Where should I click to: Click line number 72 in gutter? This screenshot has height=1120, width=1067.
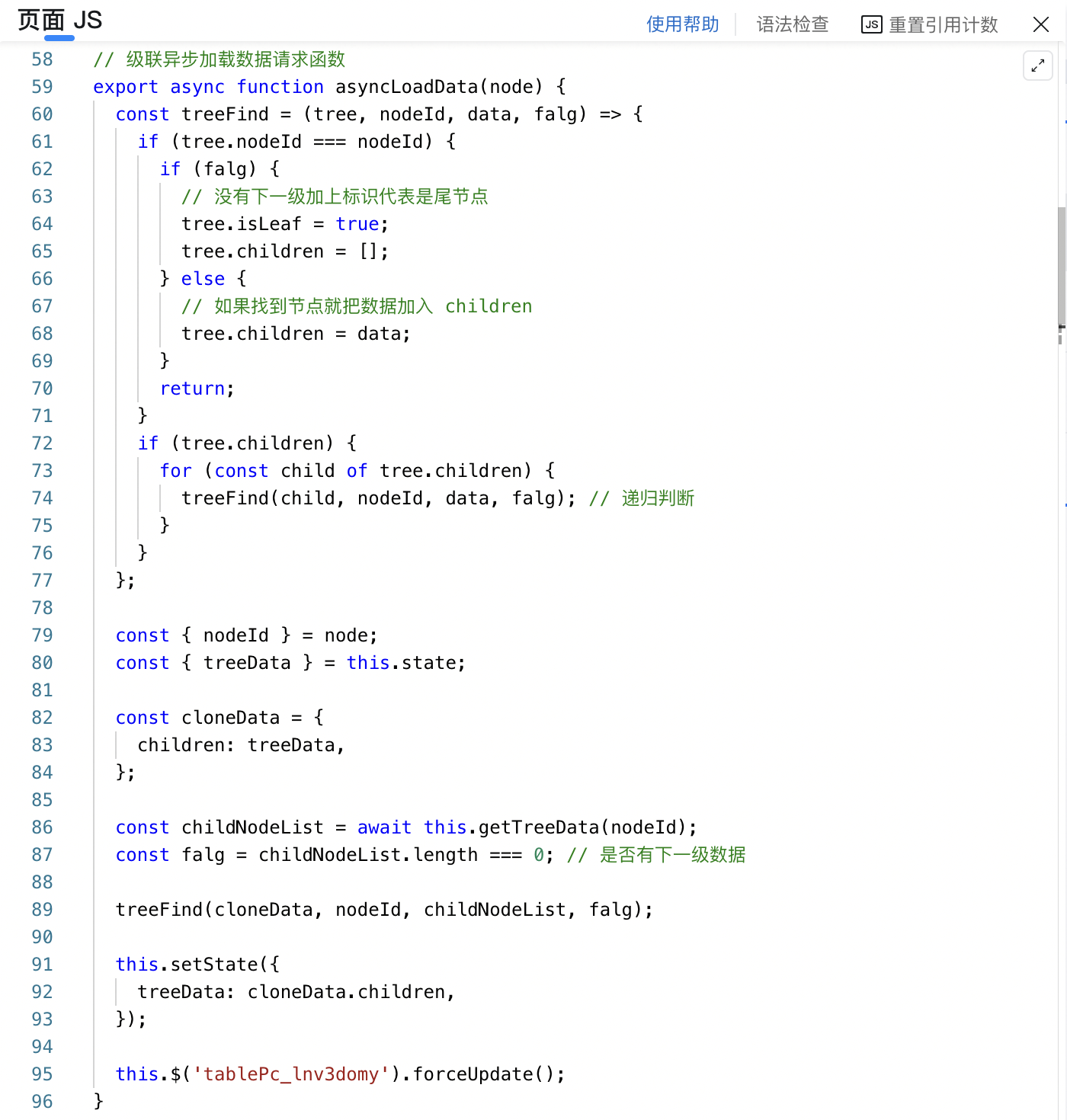(42, 443)
